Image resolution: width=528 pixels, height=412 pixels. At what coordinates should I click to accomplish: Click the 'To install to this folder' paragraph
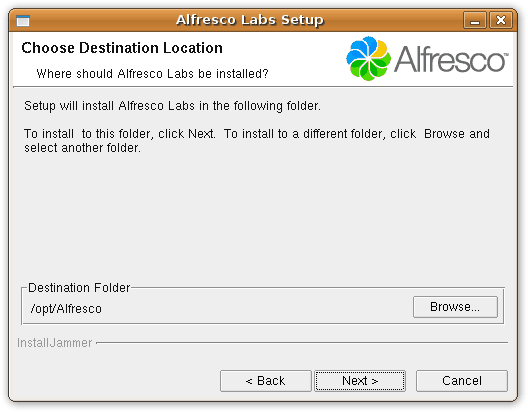click(257, 141)
